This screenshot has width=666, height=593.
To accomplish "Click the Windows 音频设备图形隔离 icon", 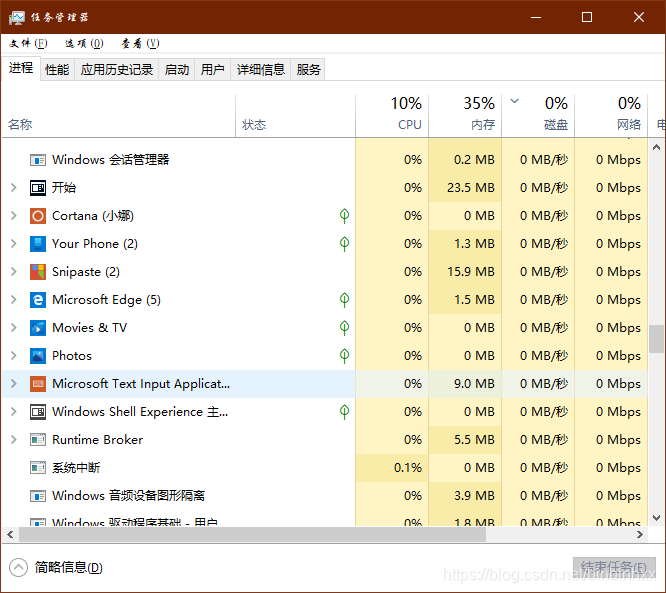I will (38, 496).
